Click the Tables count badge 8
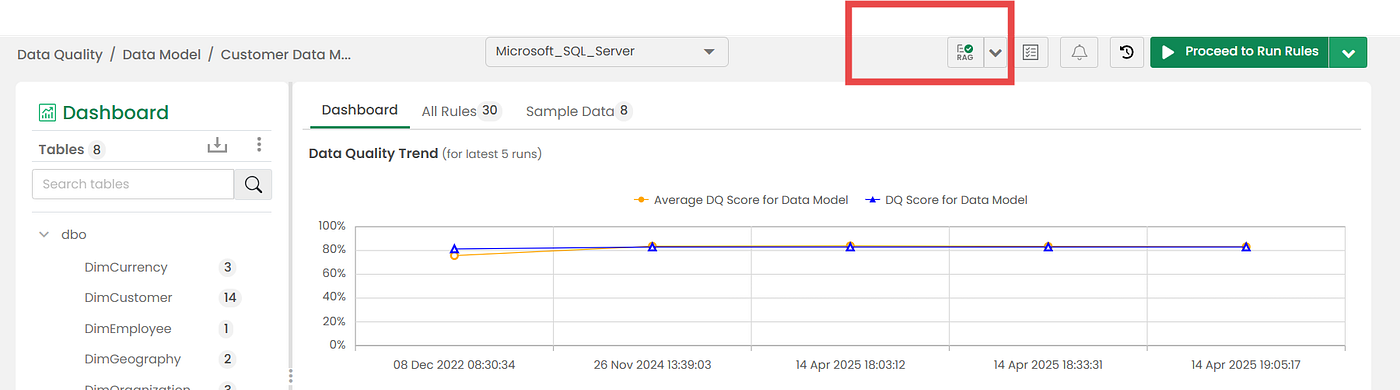This screenshot has width=1400, height=390. (x=97, y=150)
